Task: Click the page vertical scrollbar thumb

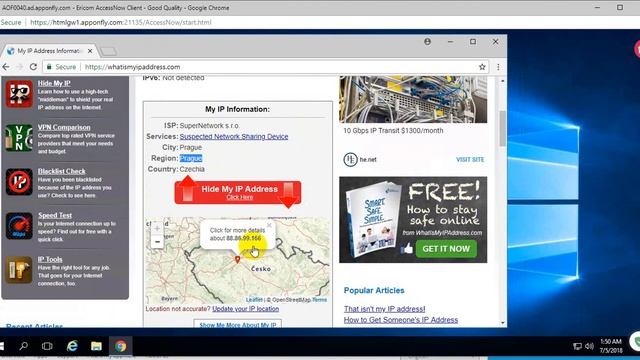Action: (x=502, y=129)
